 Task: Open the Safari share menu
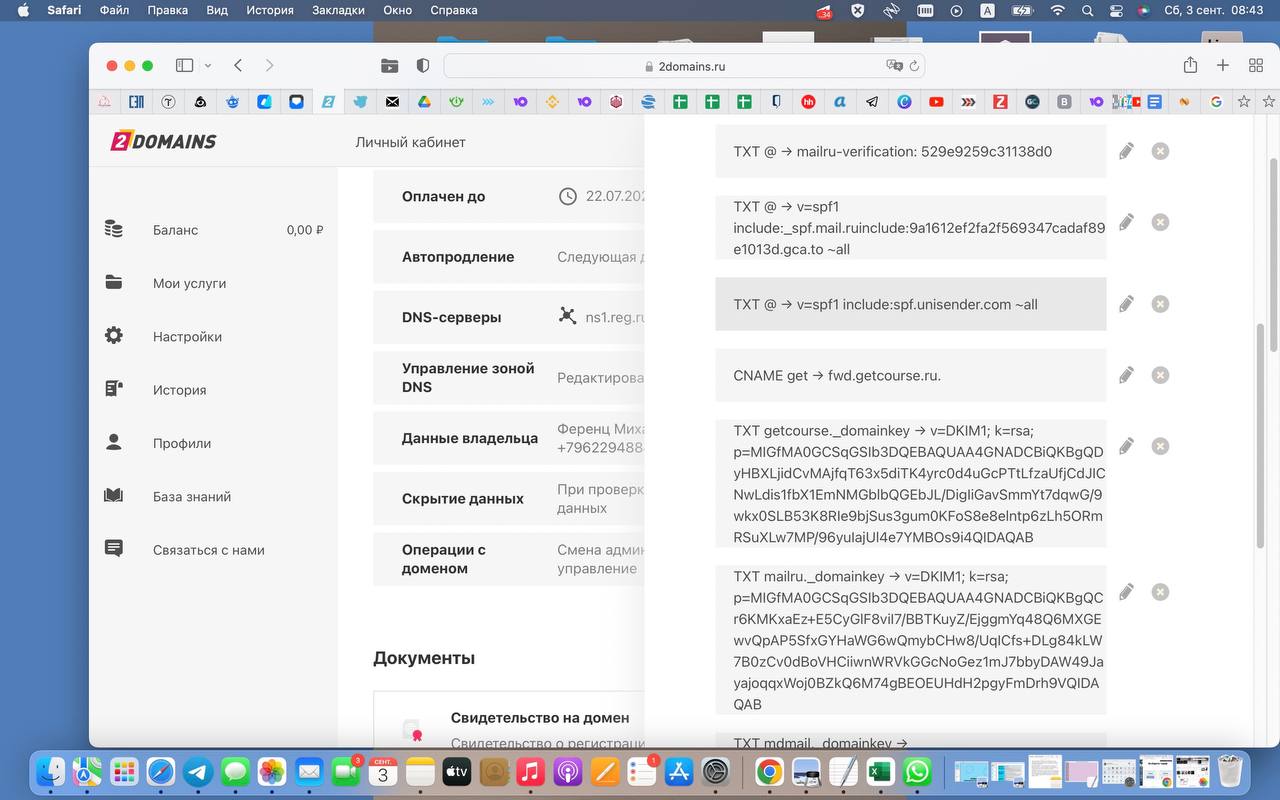tap(1190, 65)
